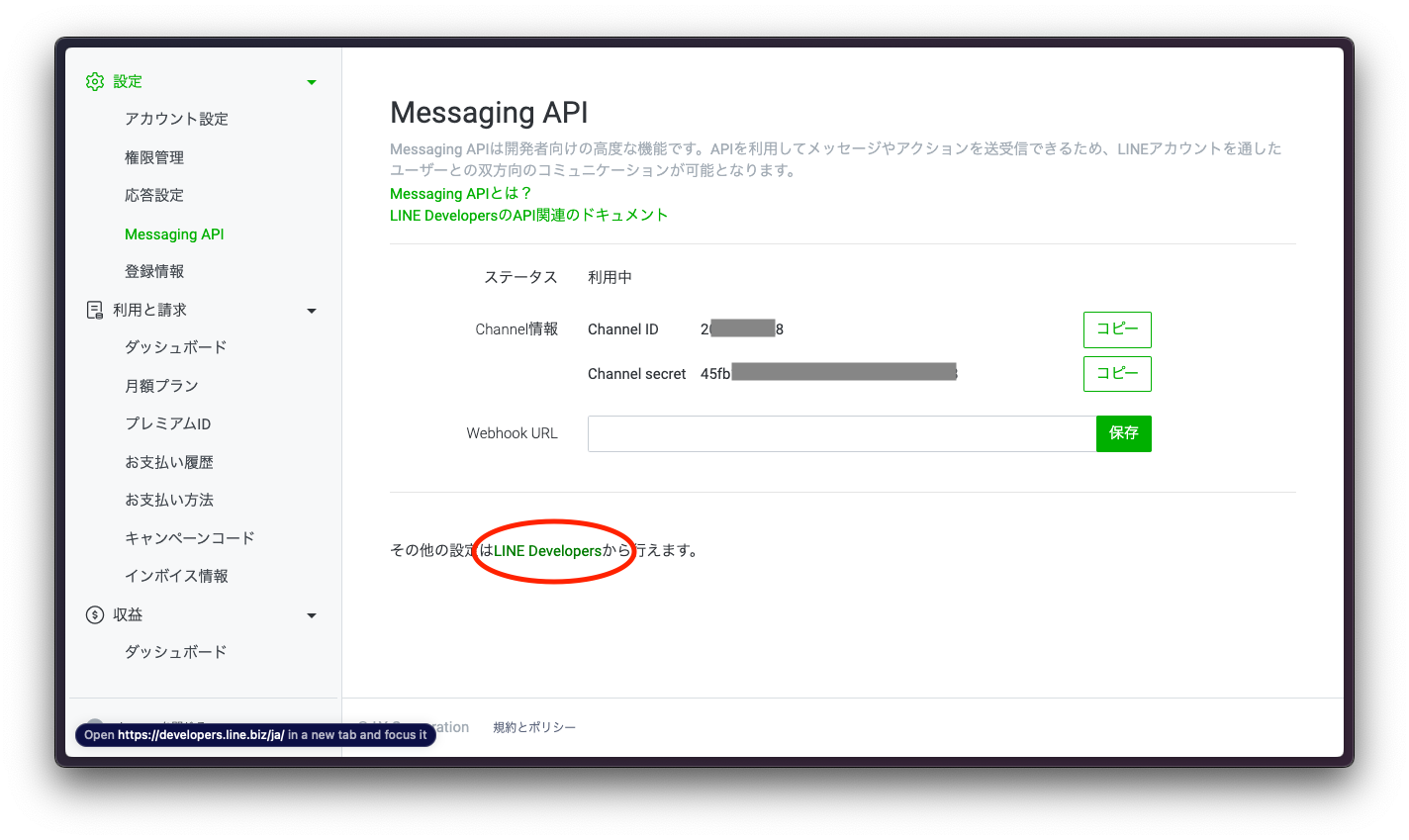Click the 利用と請求 billing icon
Viewport: 1409px width, 840px height.
coord(95,309)
